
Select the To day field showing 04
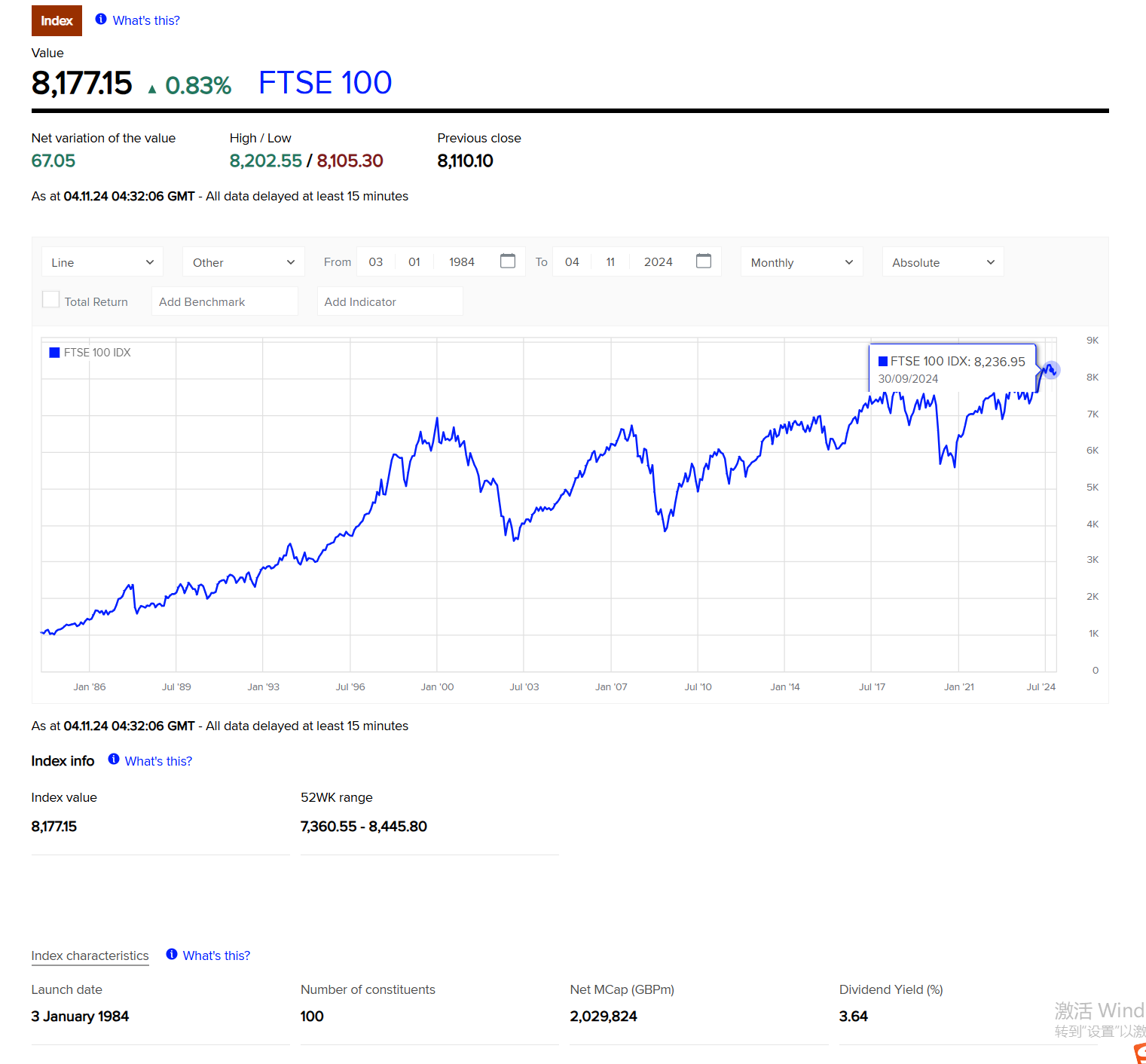tap(572, 262)
